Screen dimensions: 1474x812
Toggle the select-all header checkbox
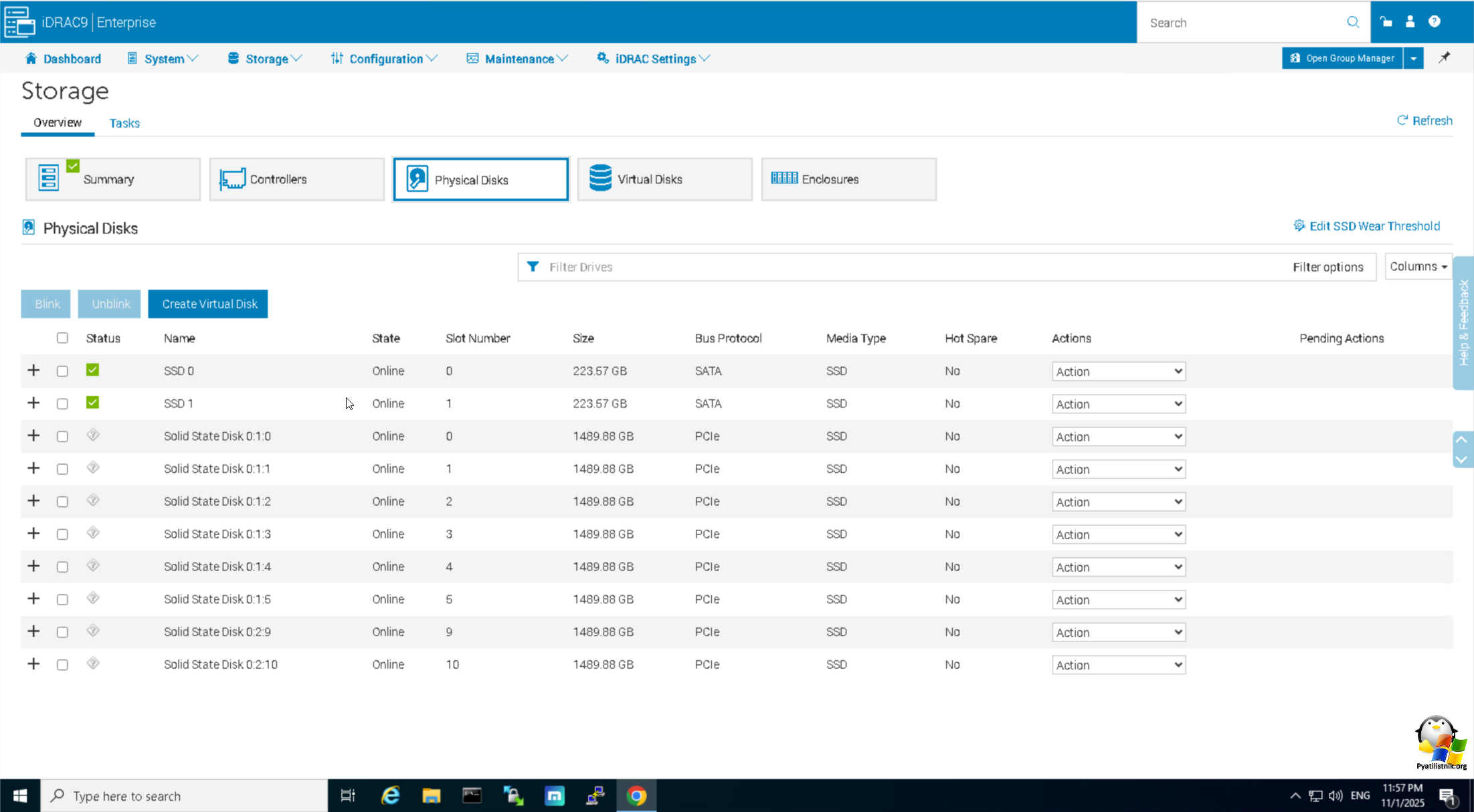(x=62, y=338)
